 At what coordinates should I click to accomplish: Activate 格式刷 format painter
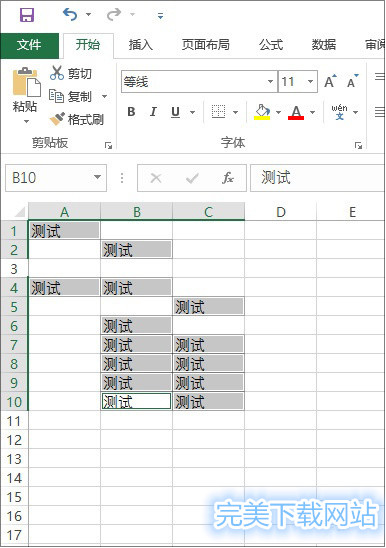tap(77, 120)
